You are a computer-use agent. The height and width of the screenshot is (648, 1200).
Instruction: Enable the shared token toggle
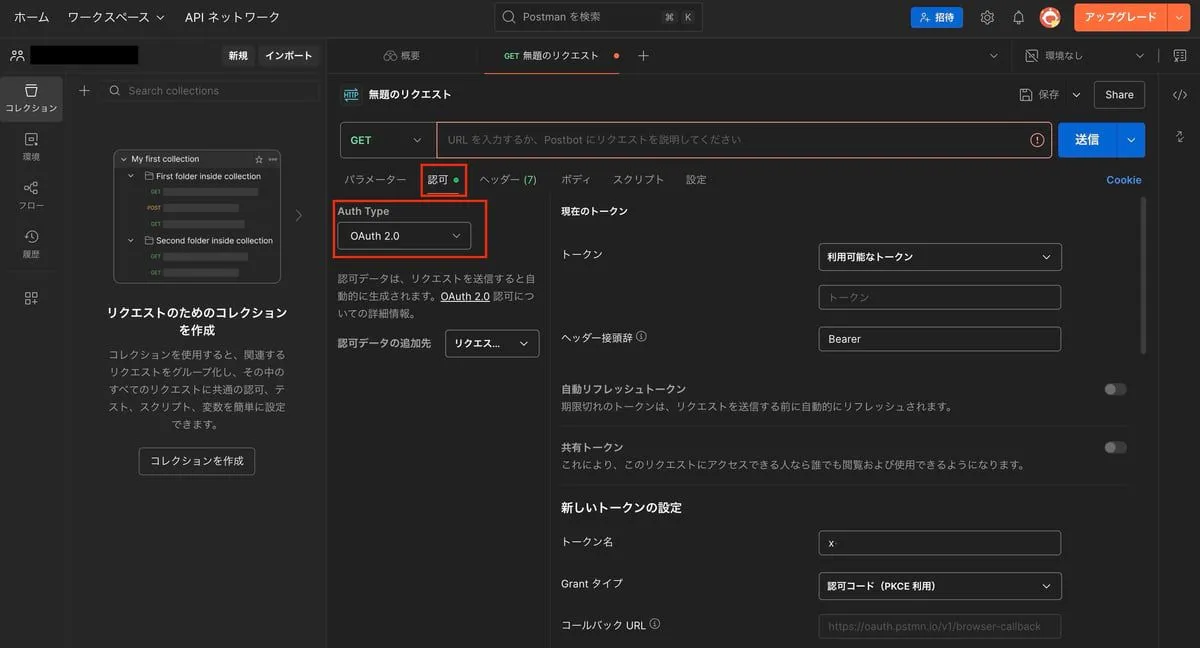point(1115,447)
